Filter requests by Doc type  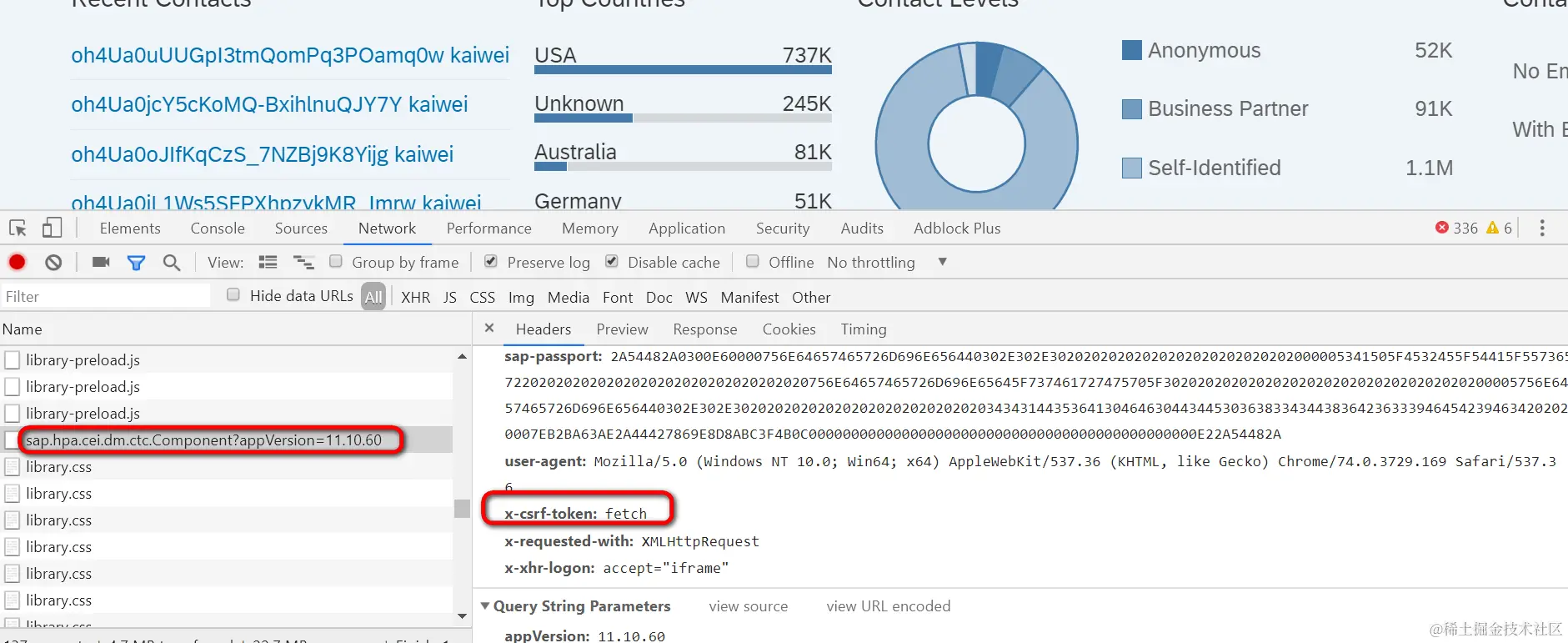point(659,298)
